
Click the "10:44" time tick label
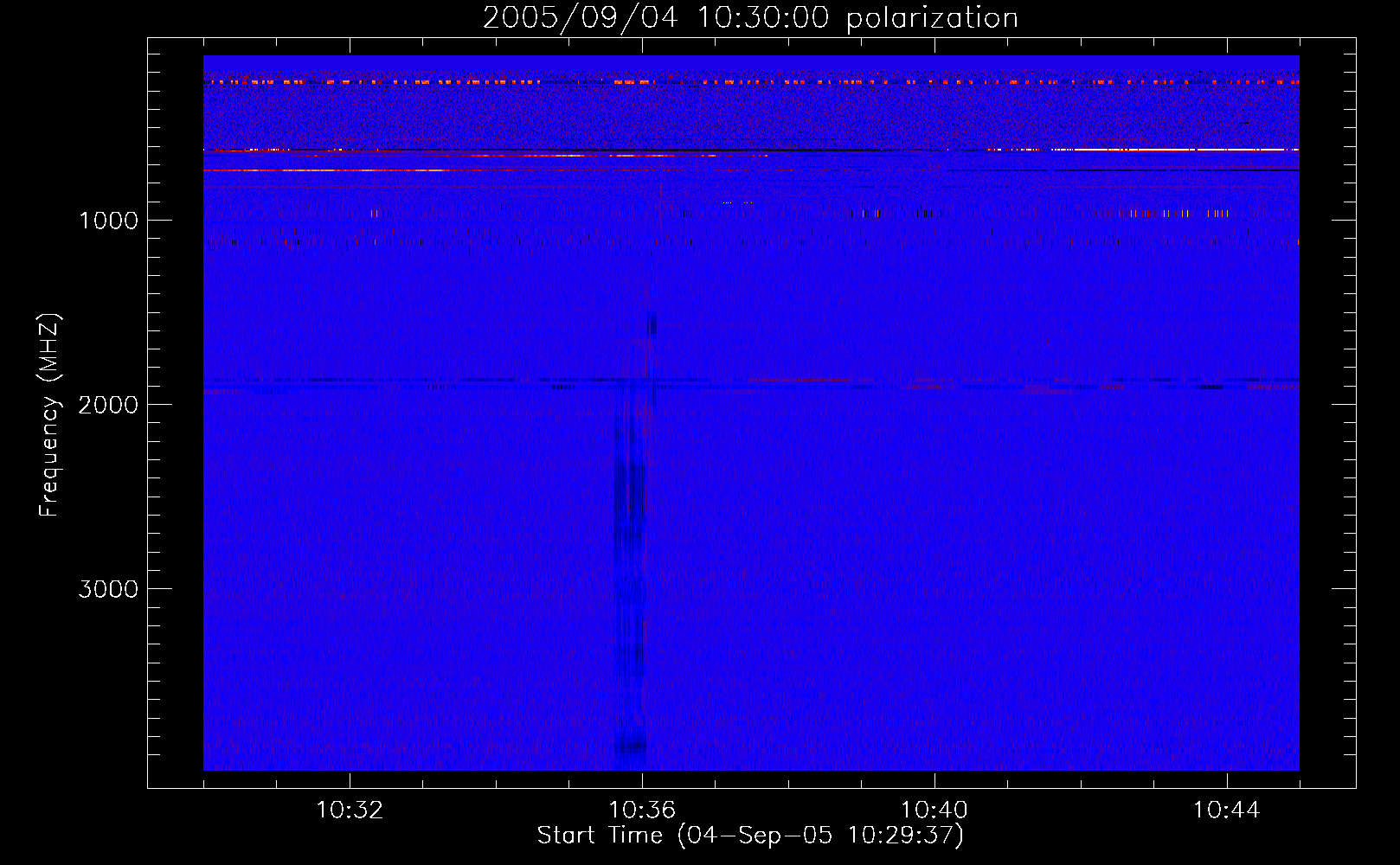click(x=1227, y=811)
